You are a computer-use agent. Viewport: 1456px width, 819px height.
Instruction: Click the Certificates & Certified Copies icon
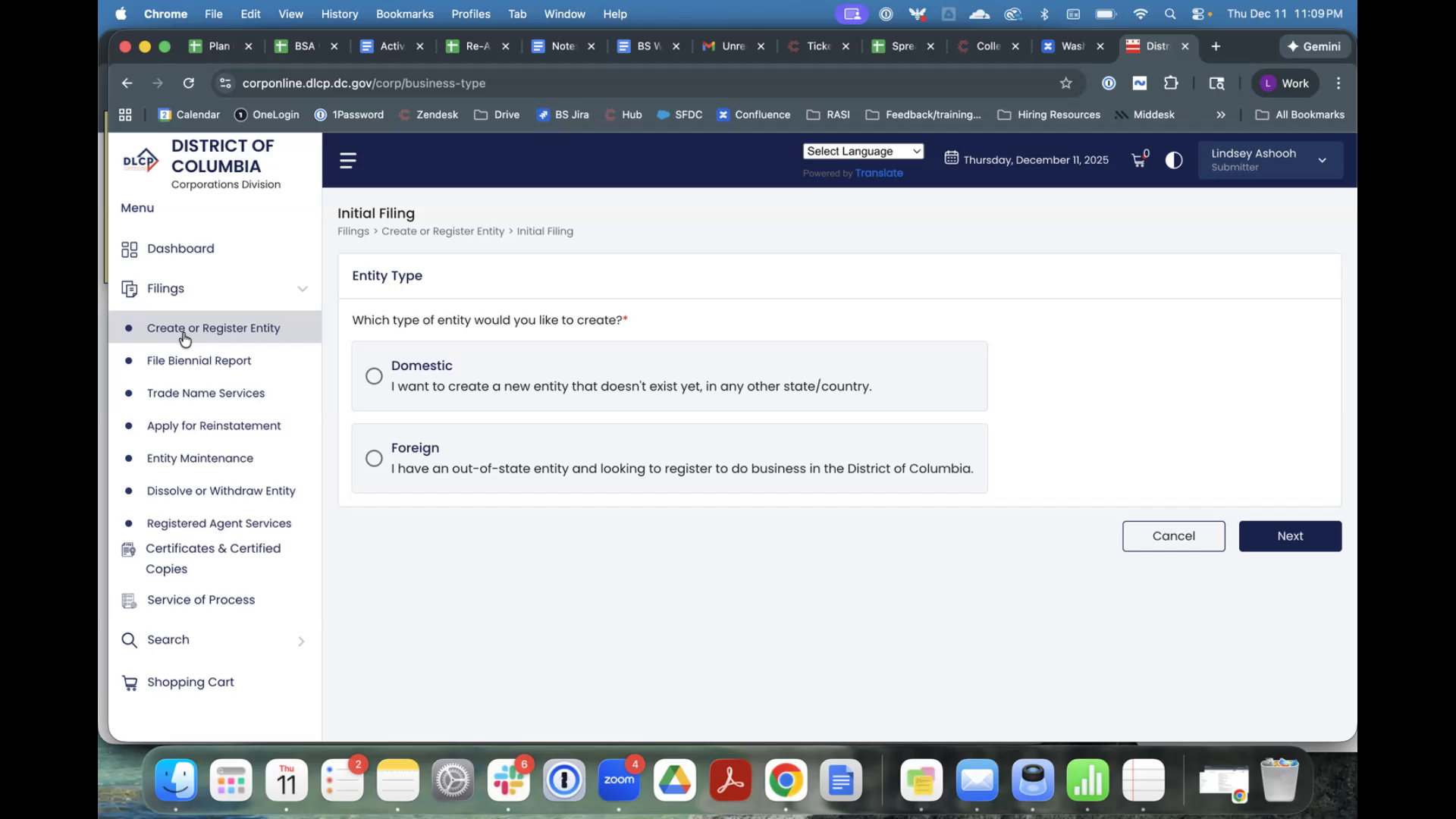(x=129, y=550)
